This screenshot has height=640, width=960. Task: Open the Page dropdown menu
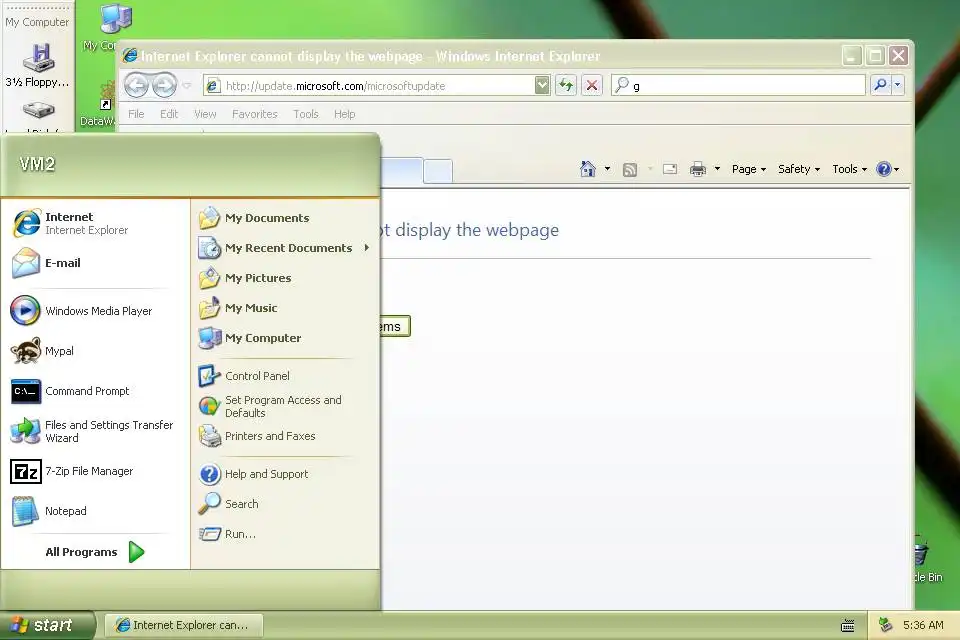749,169
